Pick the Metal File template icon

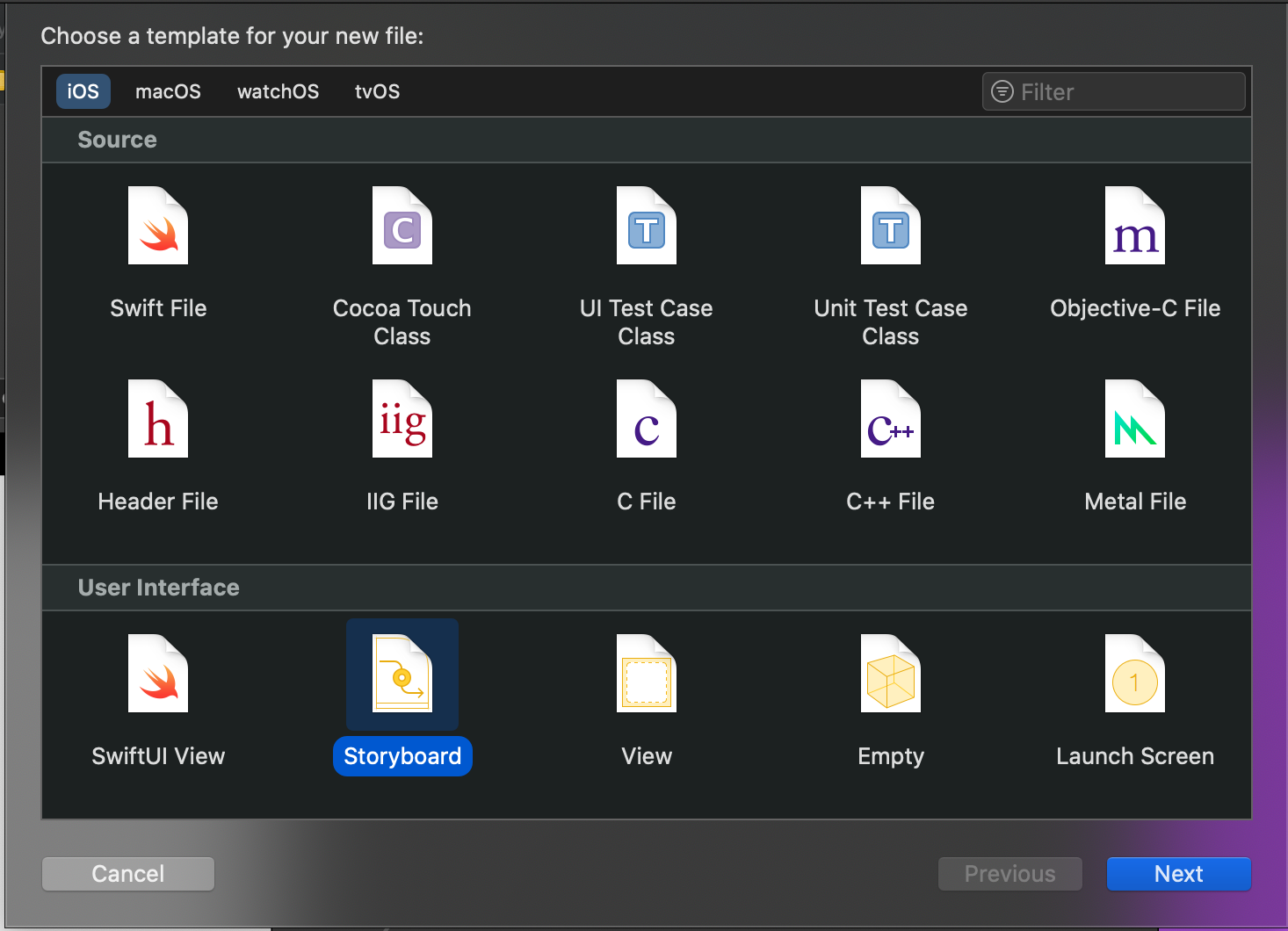[x=1135, y=419]
